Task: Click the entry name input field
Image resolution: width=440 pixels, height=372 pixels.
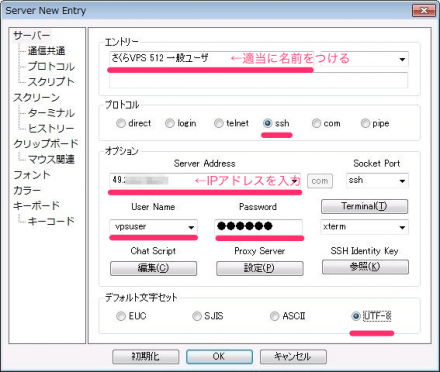Action: coord(212,59)
